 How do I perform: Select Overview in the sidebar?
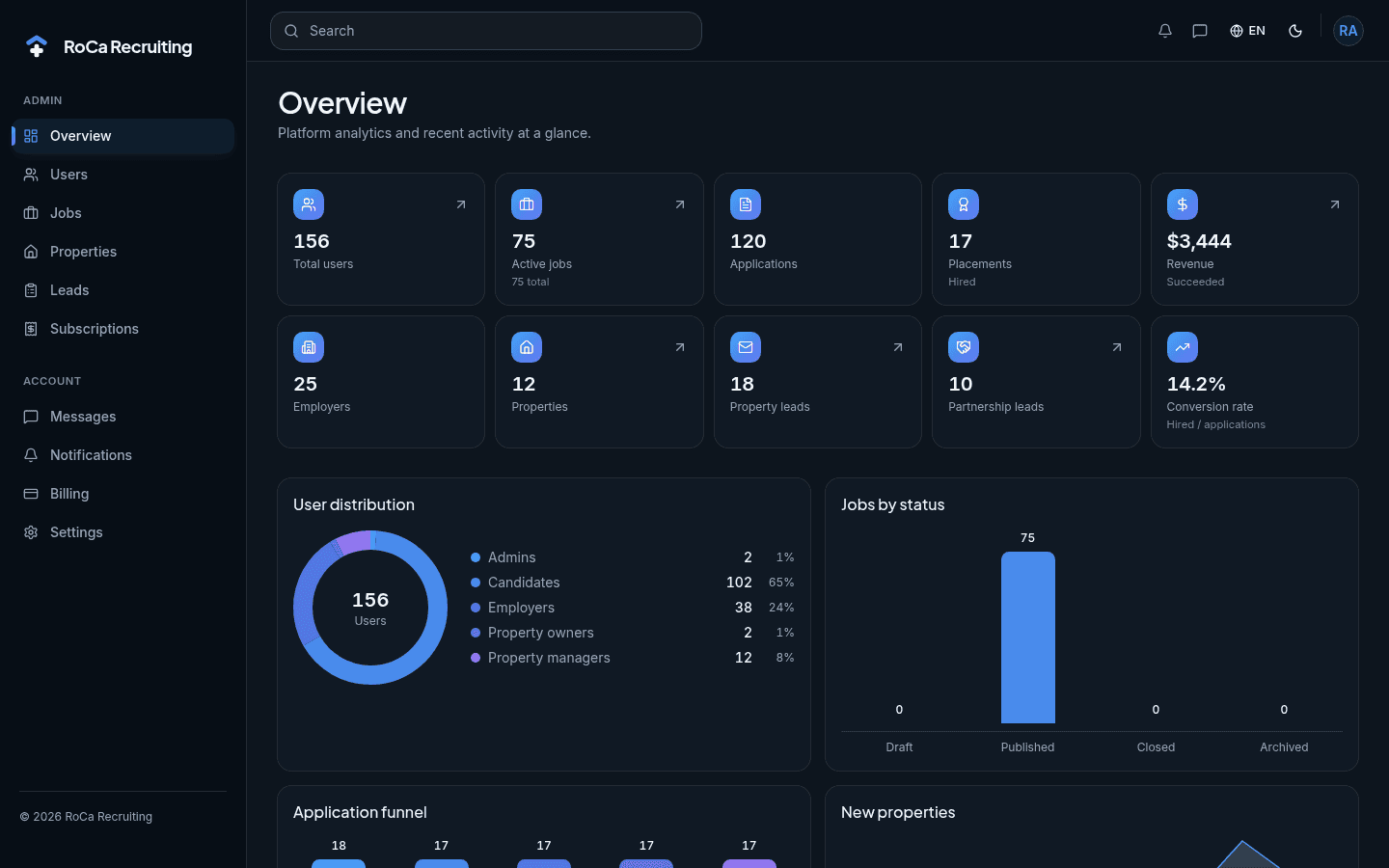pyautogui.click(x=123, y=136)
